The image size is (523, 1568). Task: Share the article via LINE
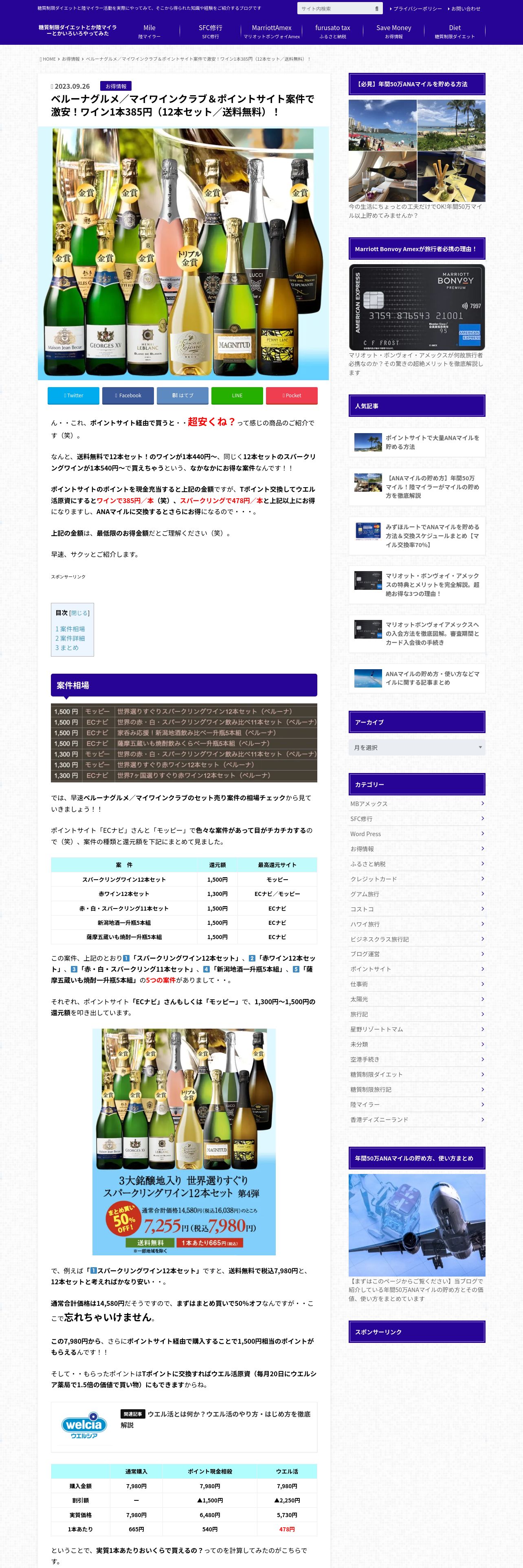coord(237,396)
